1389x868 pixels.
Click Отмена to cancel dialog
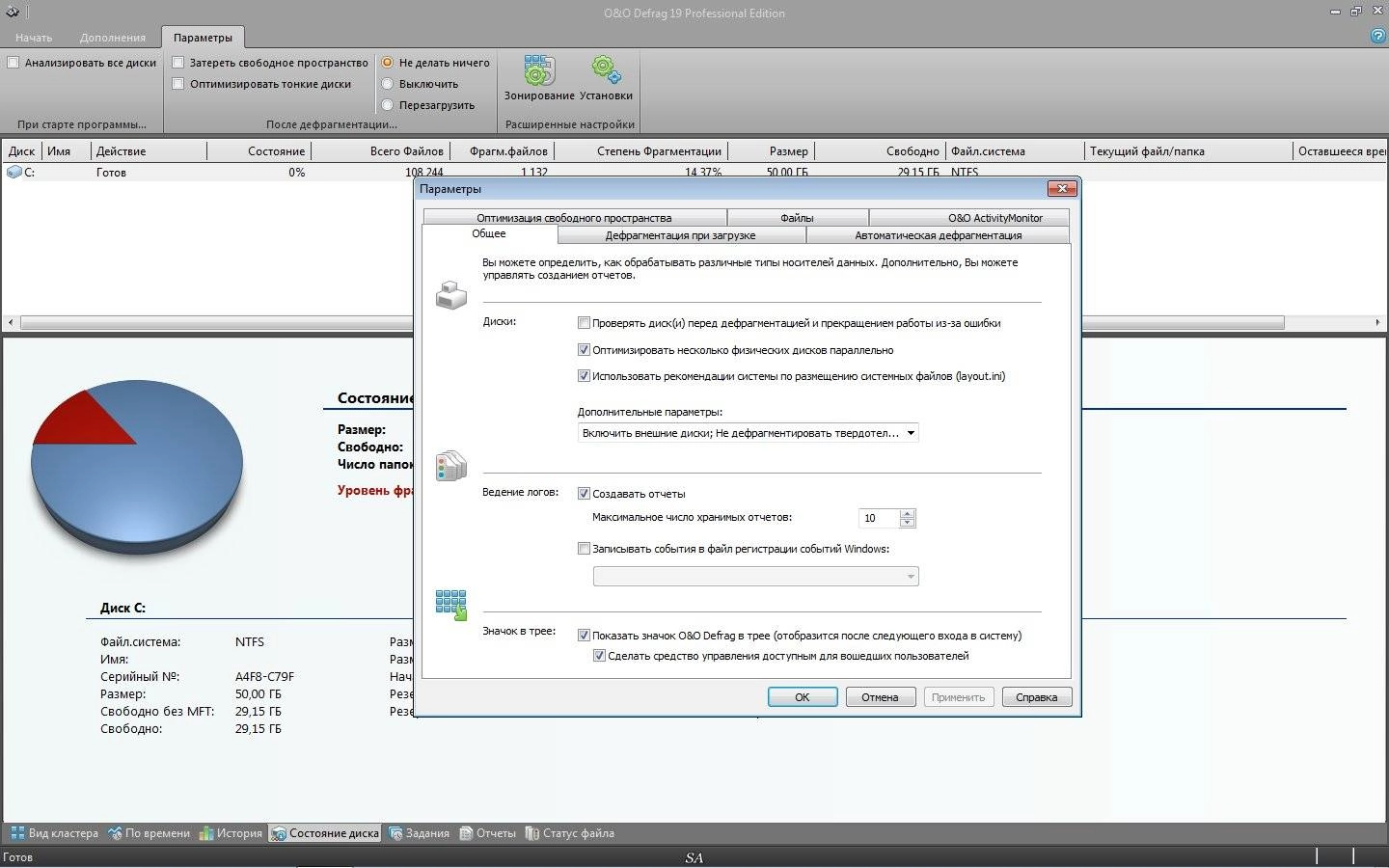coord(881,697)
